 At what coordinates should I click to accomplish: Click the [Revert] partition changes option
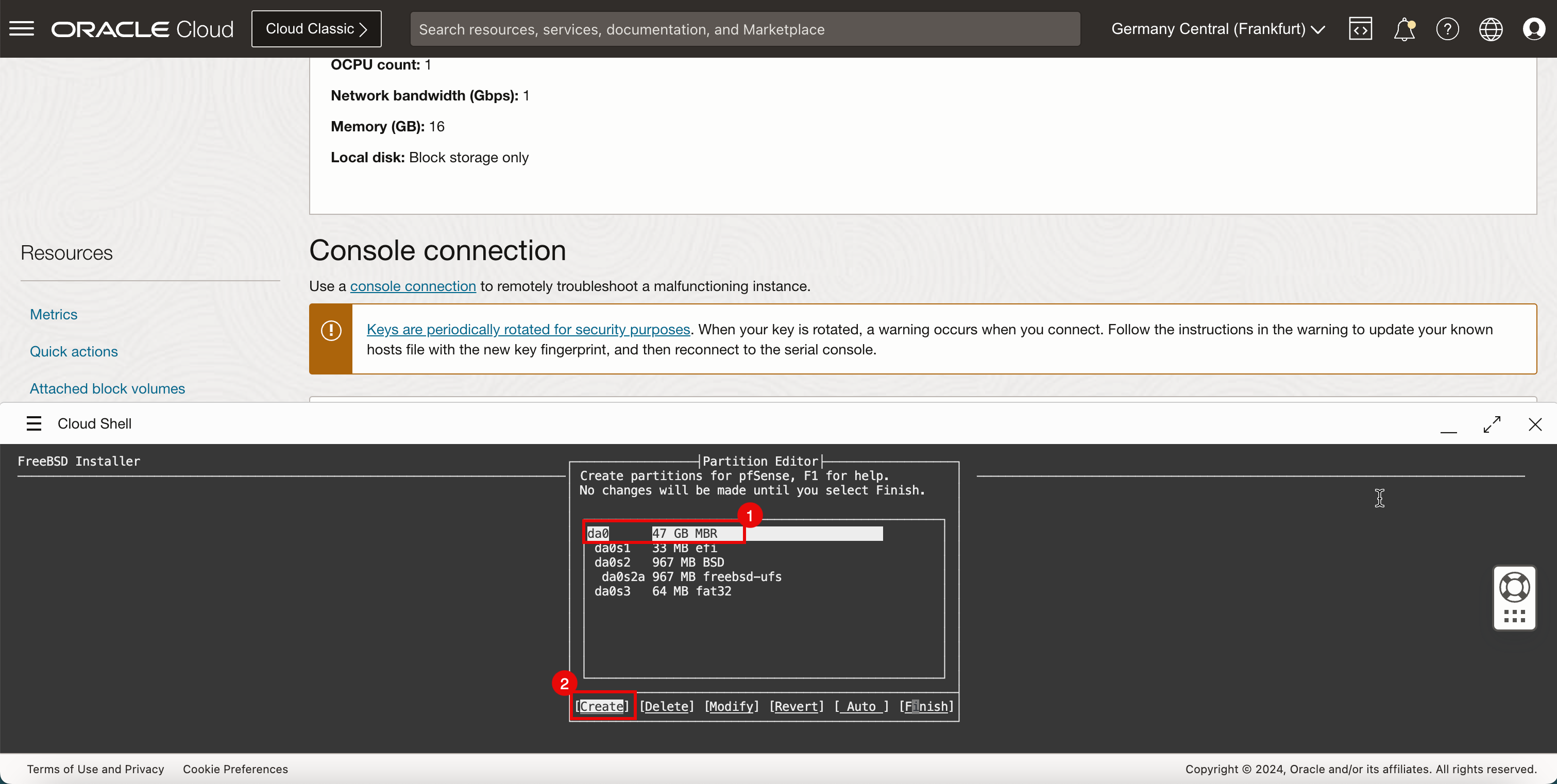(795, 706)
